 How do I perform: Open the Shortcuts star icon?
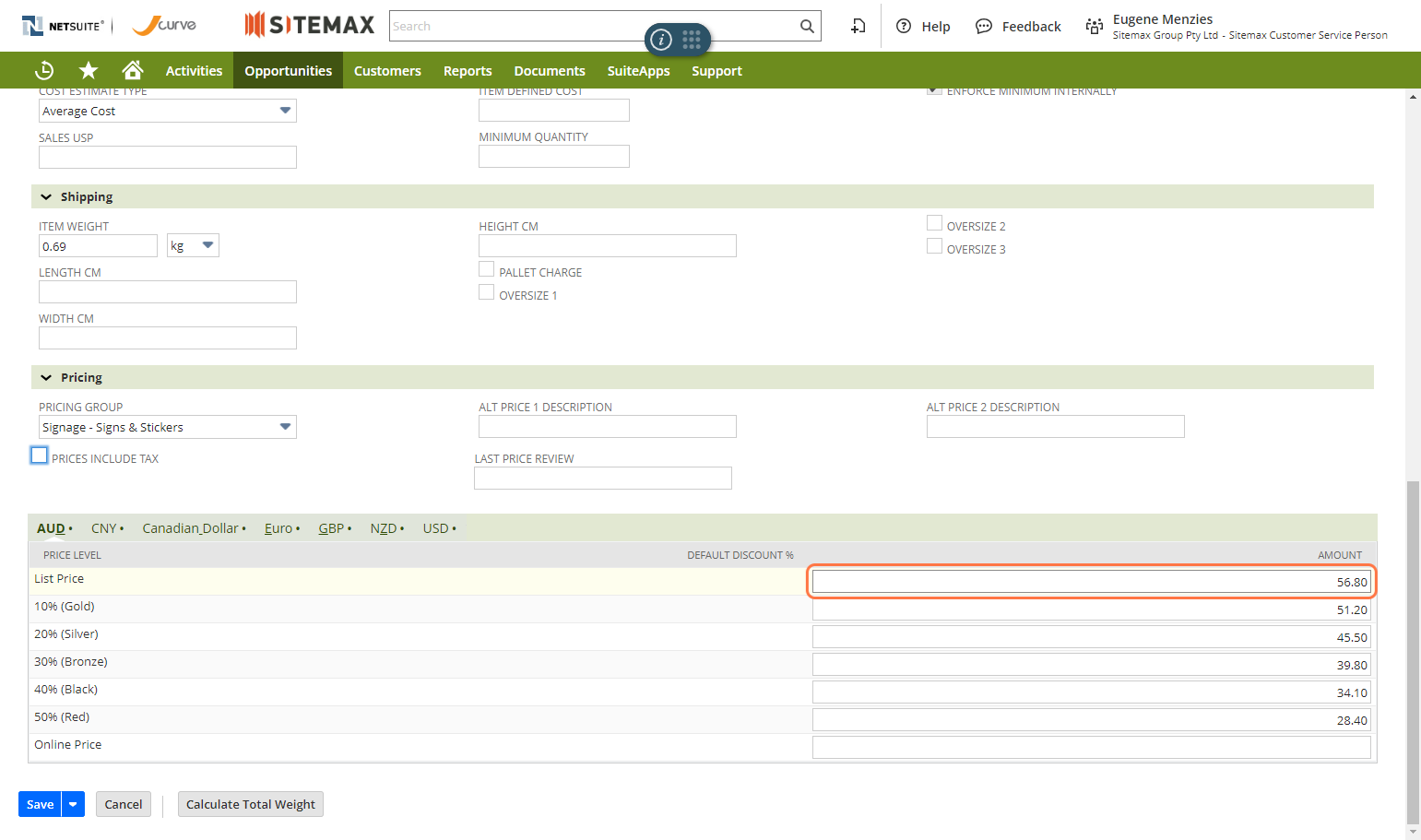pos(89,70)
